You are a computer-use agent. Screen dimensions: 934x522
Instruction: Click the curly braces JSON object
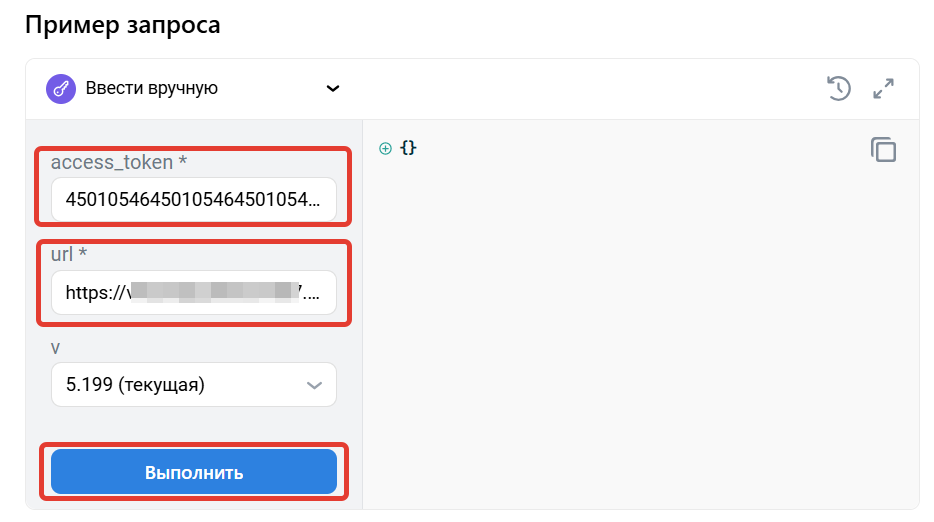pyautogui.click(x=408, y=148)
